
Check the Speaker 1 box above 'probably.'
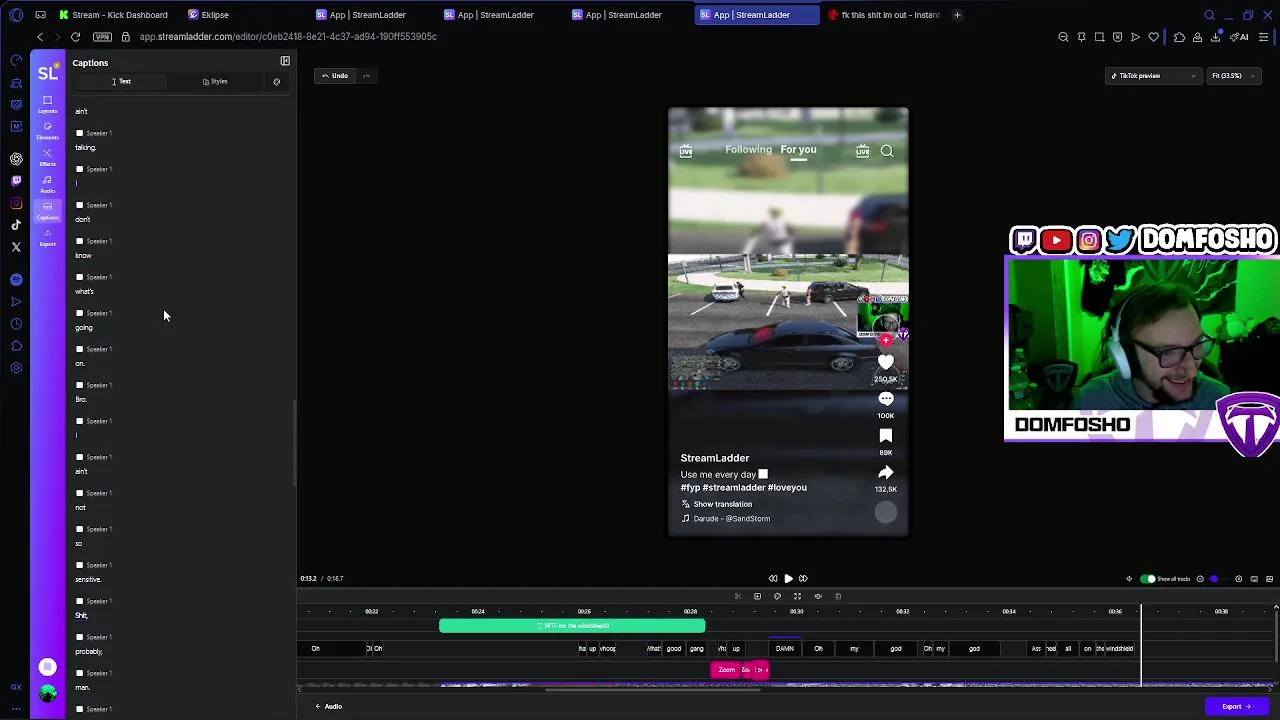point(79,637)
